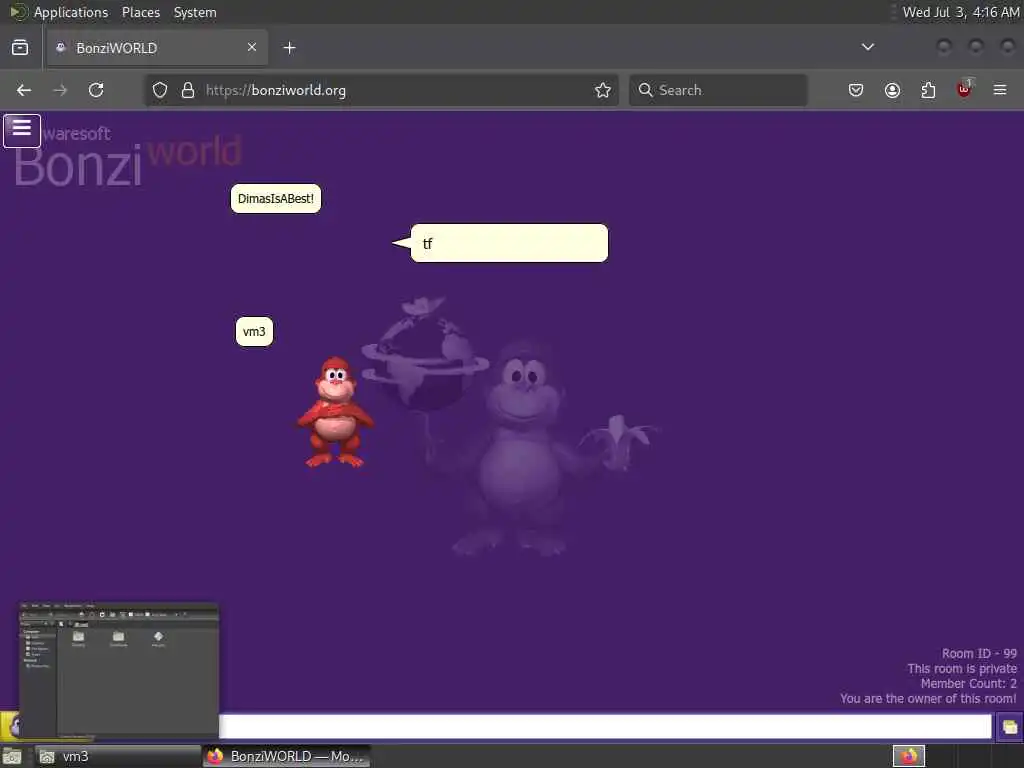Viewport: 1024px width, 768px height.
Task: Click the 'This room is private' text
Action: 961,669
